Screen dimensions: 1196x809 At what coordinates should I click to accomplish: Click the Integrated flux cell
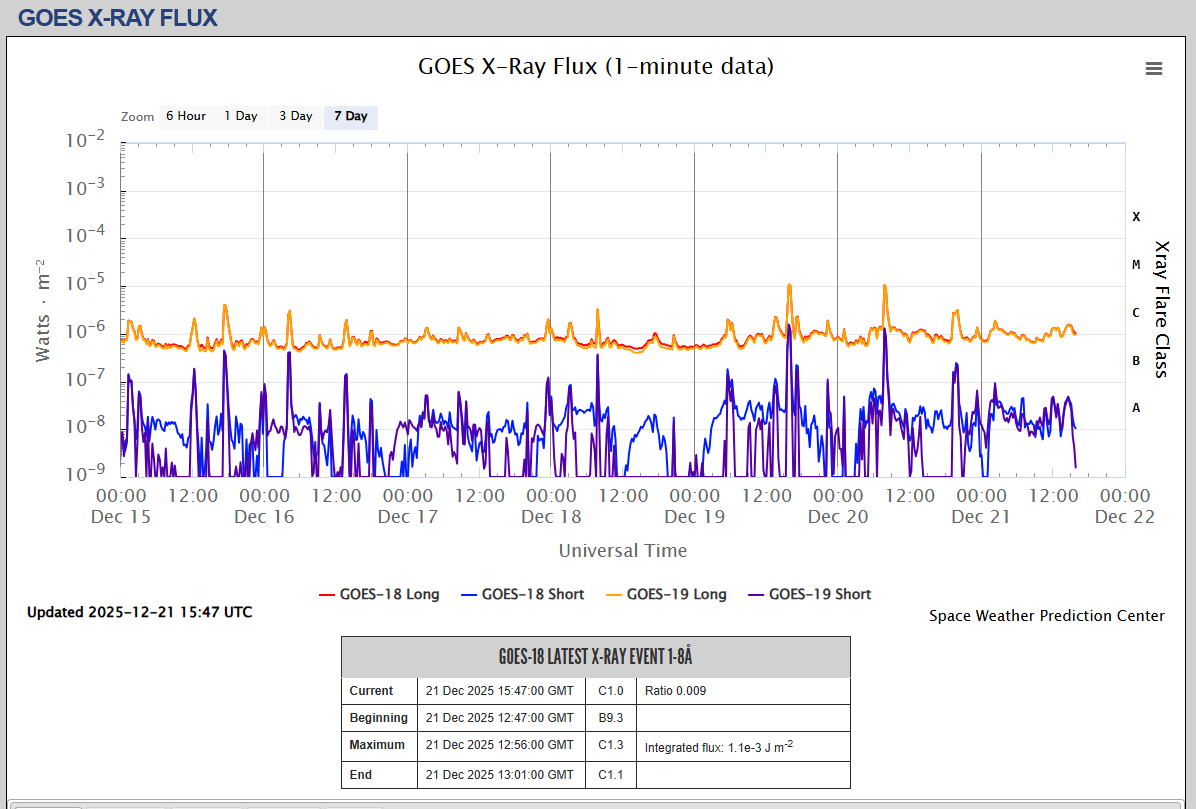click(x=718, y=746)
